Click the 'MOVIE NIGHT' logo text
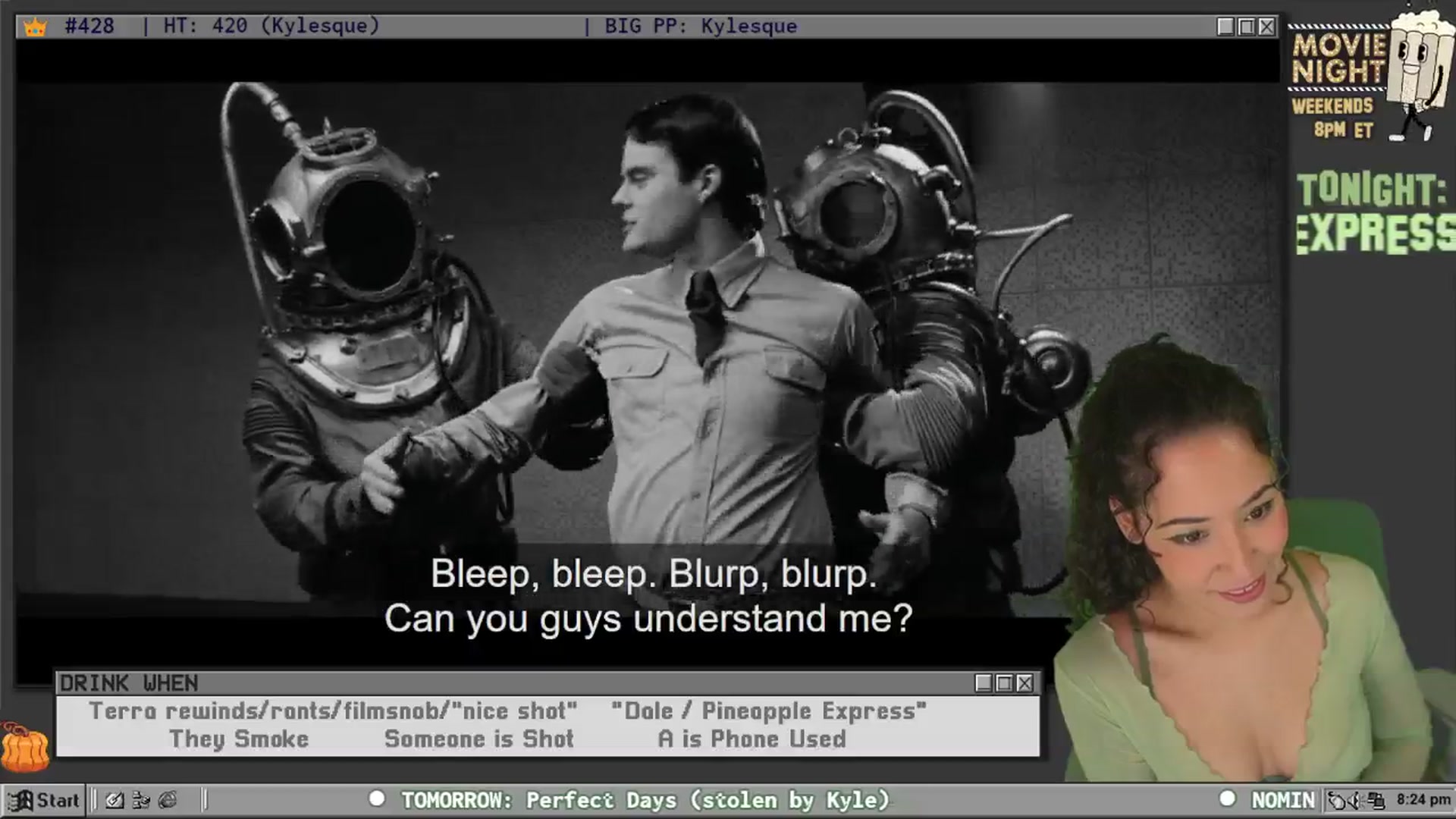The height and width of the screenshot is (819, 1456). tap(1338, 58)
